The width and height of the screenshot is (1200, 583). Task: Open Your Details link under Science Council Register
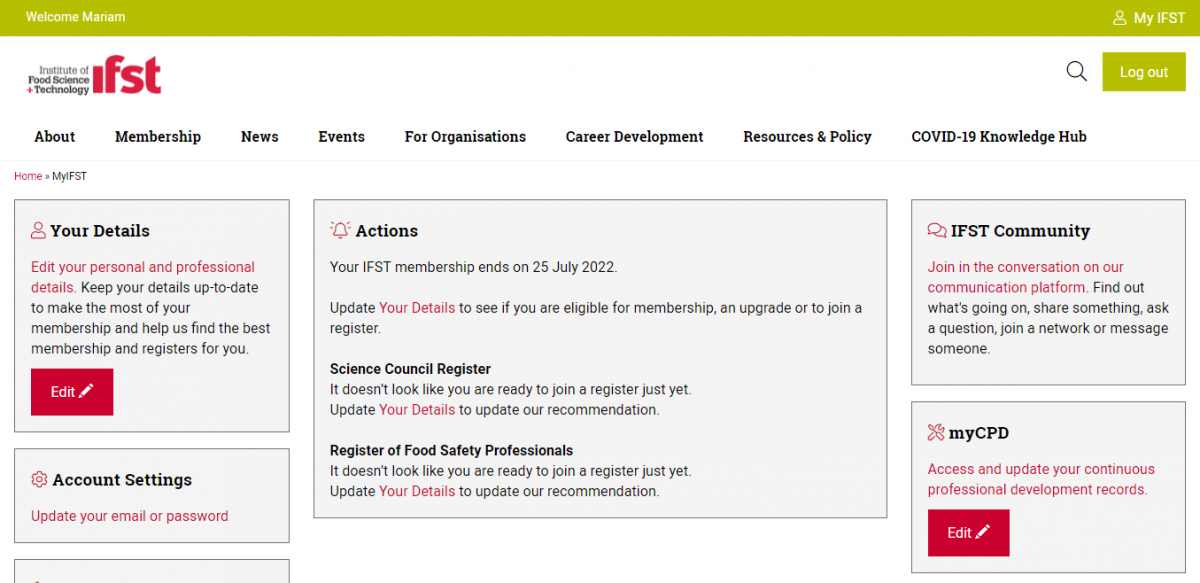(417, 409)
